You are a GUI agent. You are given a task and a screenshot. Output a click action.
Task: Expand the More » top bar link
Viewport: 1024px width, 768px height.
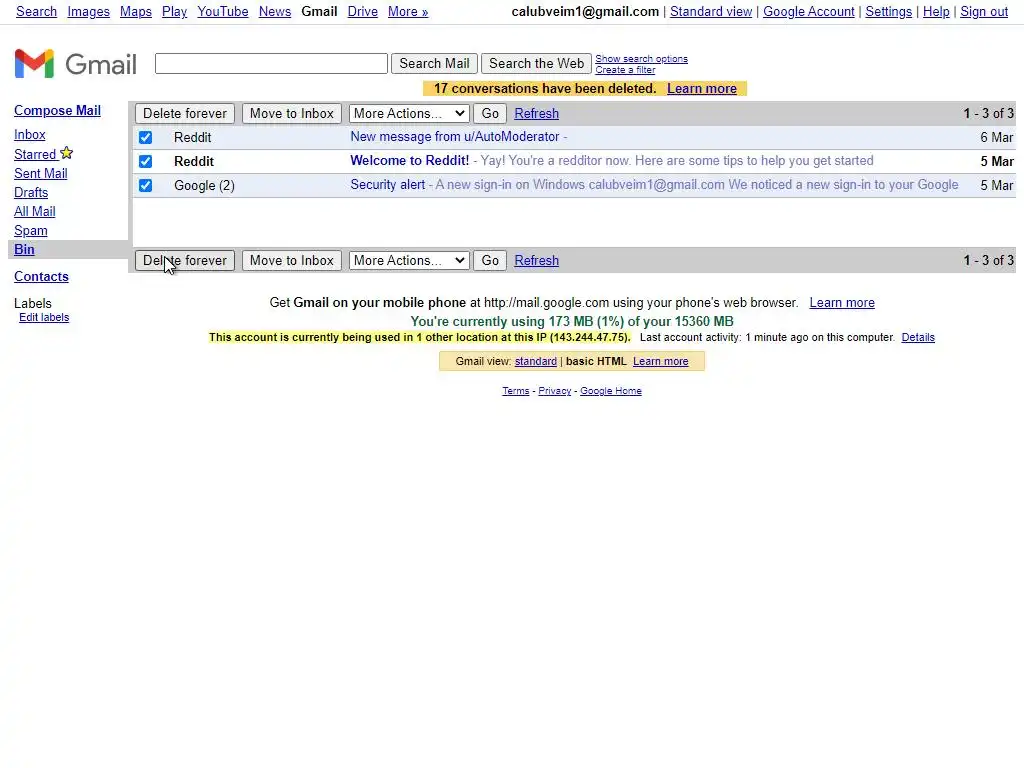pyautogui.click(x=408, y=12)
